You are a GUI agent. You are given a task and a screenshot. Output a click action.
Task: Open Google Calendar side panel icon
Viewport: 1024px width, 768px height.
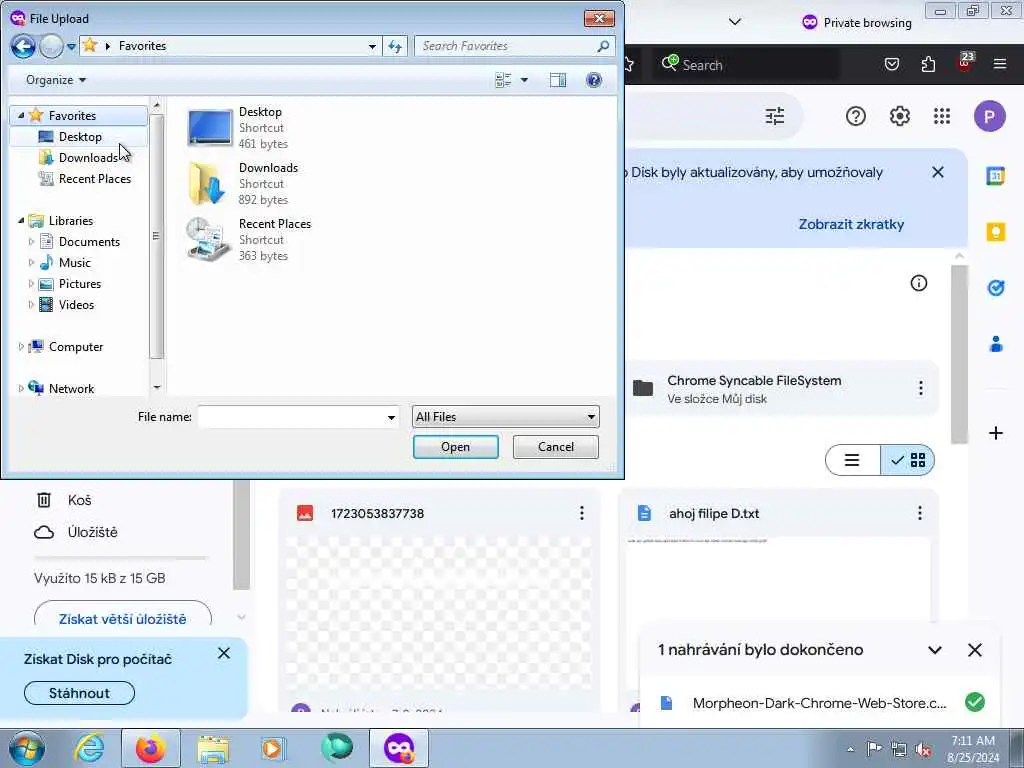(995, 176)
